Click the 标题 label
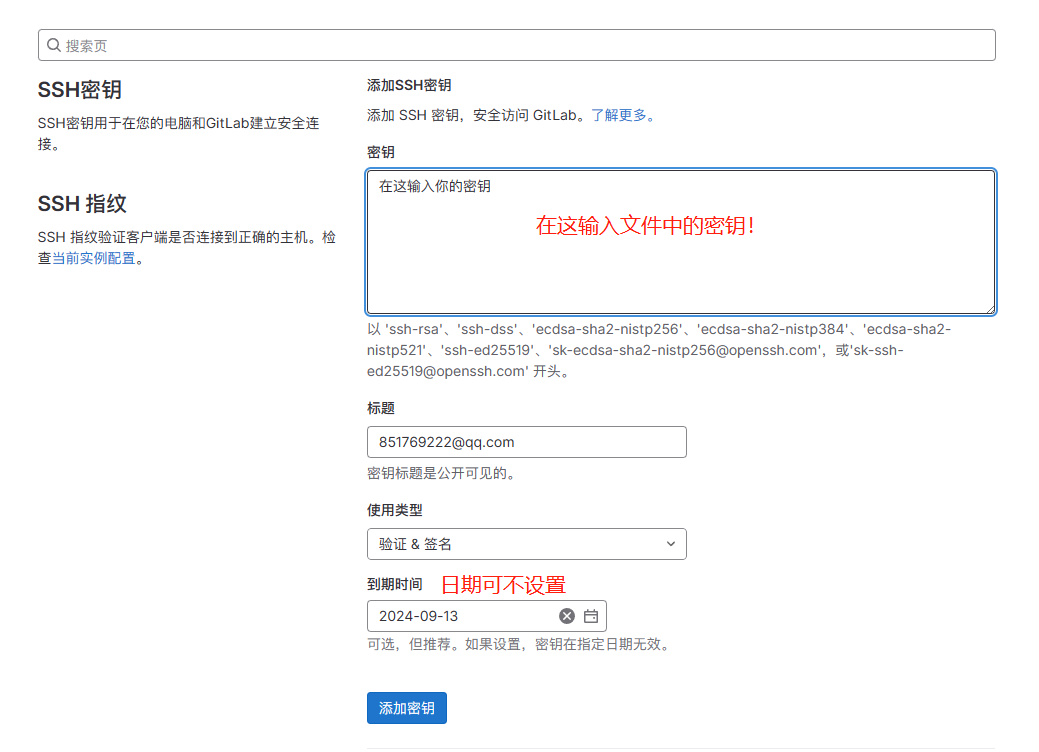Viewport: 1039px width, 752px height. (x=381, y=408)
